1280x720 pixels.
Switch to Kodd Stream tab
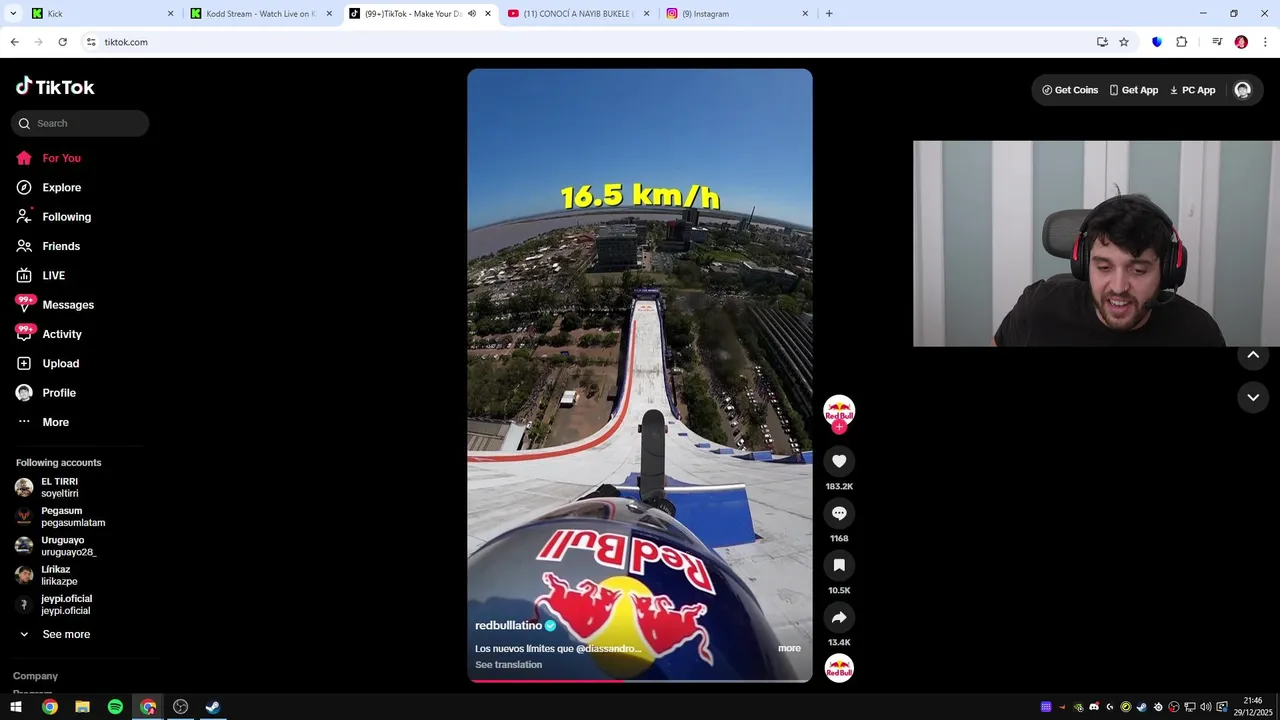[260, 14]
